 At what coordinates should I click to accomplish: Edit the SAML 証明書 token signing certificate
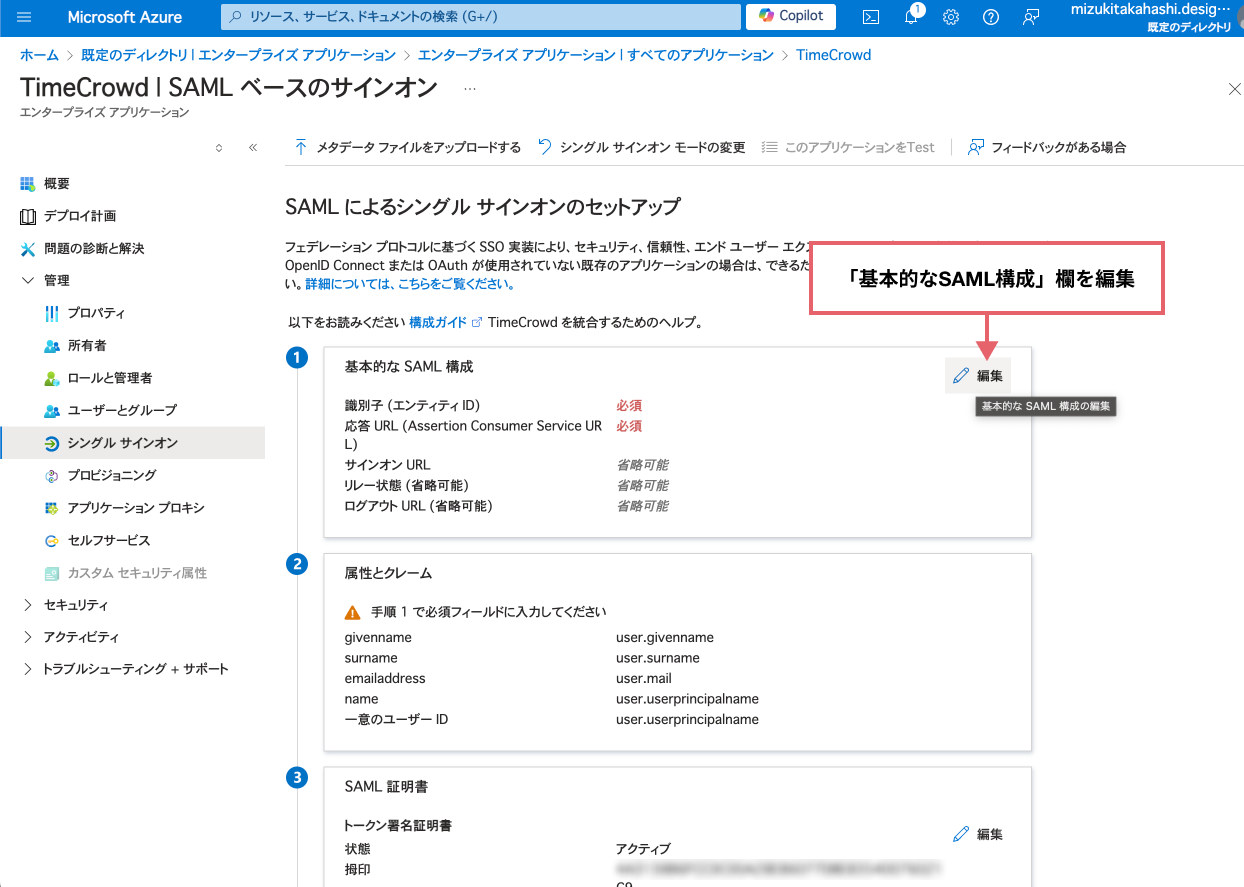pyautogui.click(x=977, y=832)
